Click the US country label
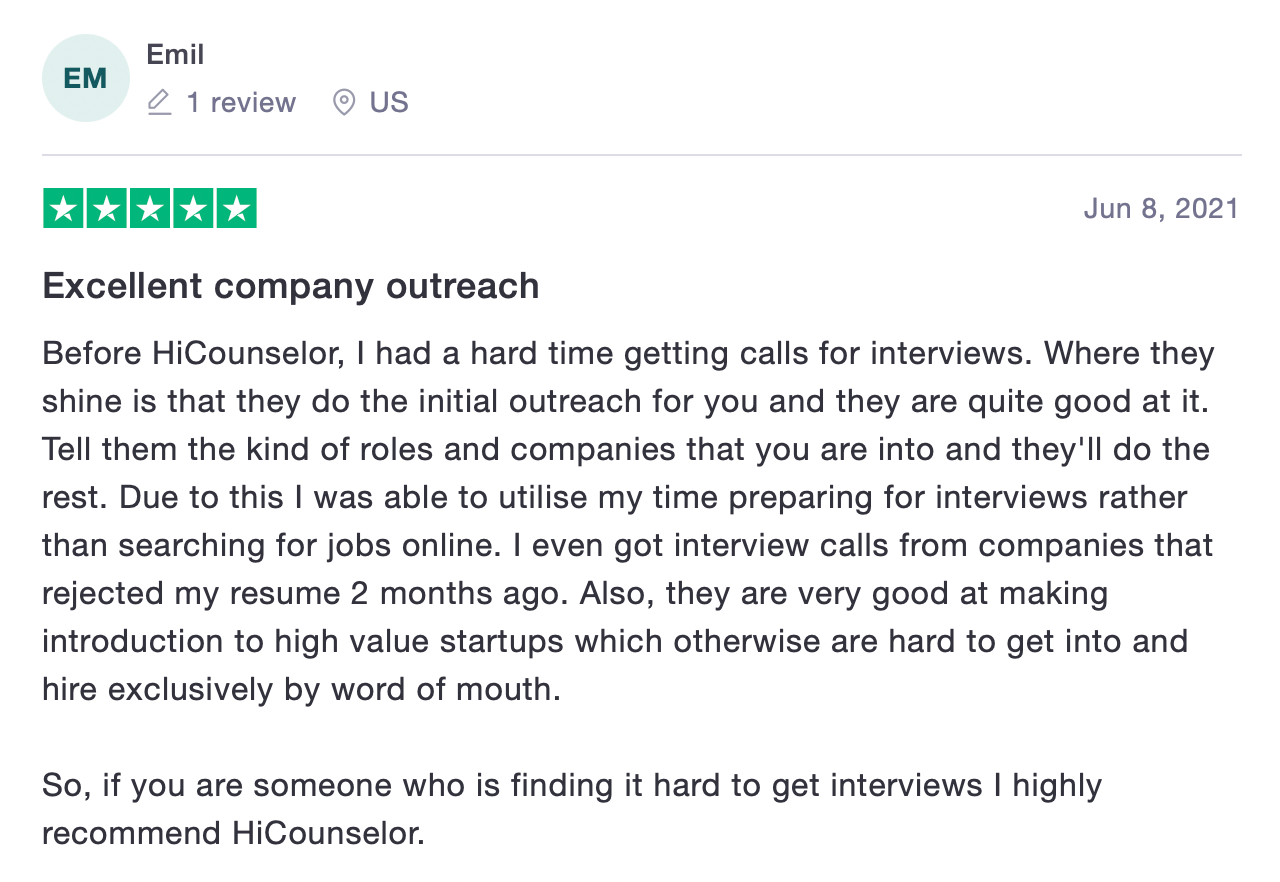This screenshot has height=882, width=1280. 389,102
